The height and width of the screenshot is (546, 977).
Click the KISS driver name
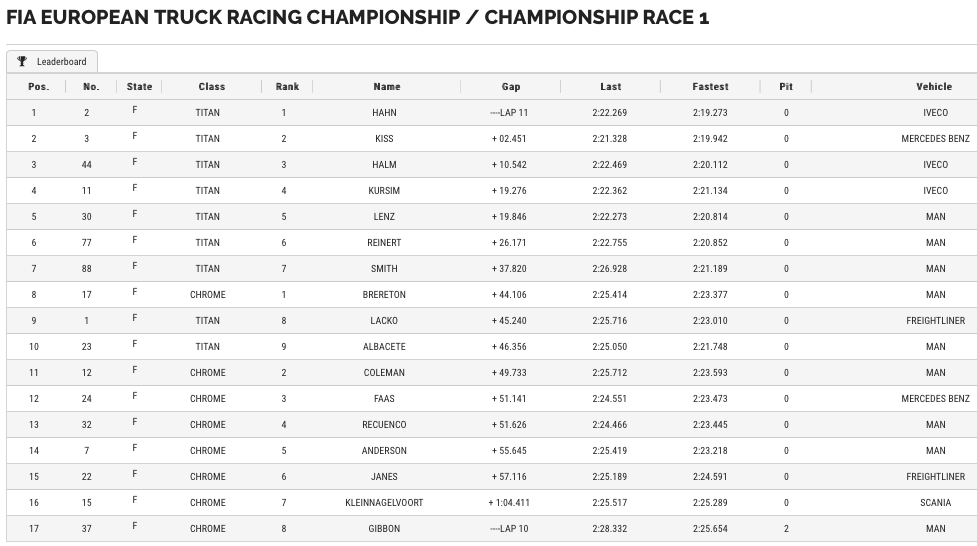pos(384,139)
